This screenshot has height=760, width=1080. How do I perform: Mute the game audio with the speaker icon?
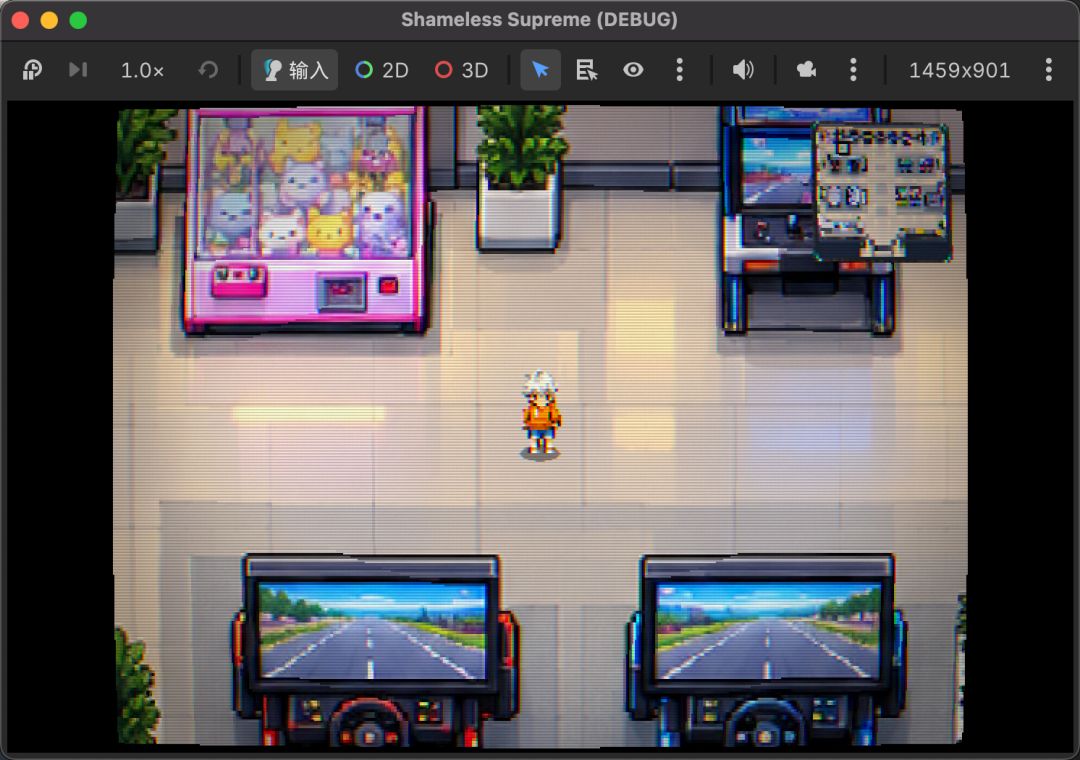(742, 70)
